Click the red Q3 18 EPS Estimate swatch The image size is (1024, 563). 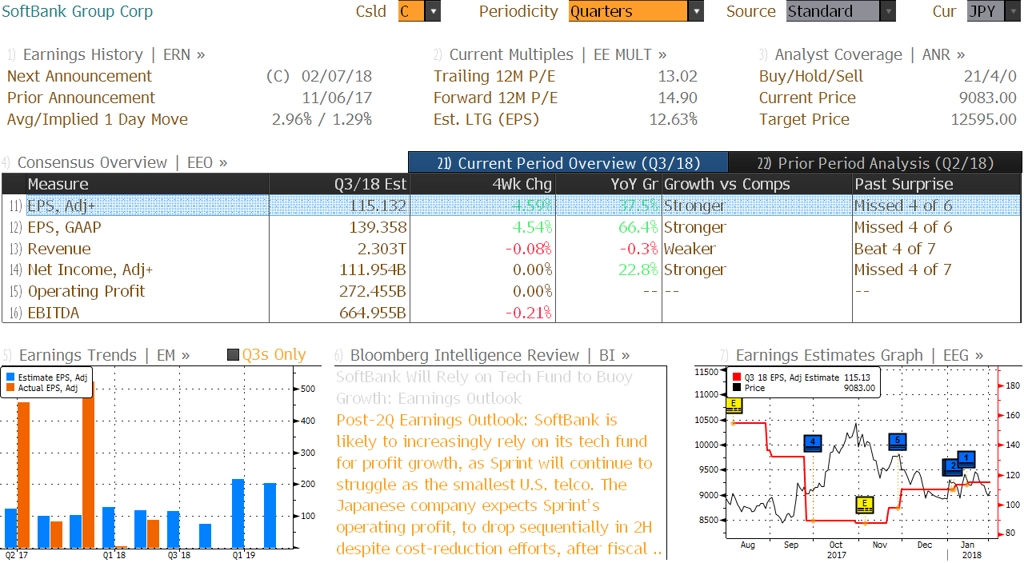737,377
